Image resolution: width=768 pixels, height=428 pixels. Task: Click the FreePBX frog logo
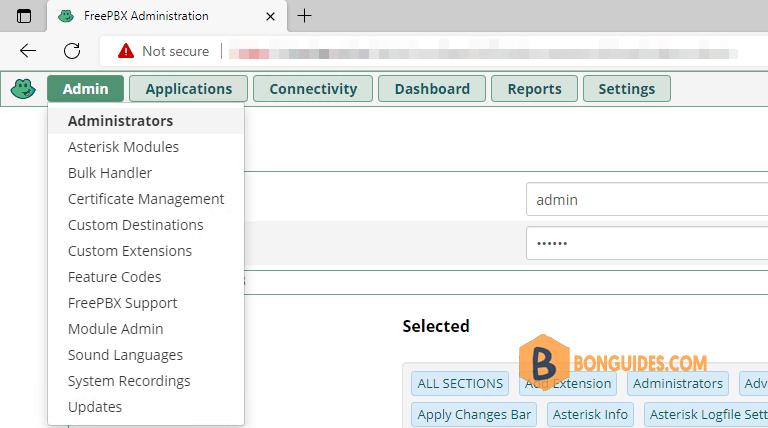pos(23,89)
